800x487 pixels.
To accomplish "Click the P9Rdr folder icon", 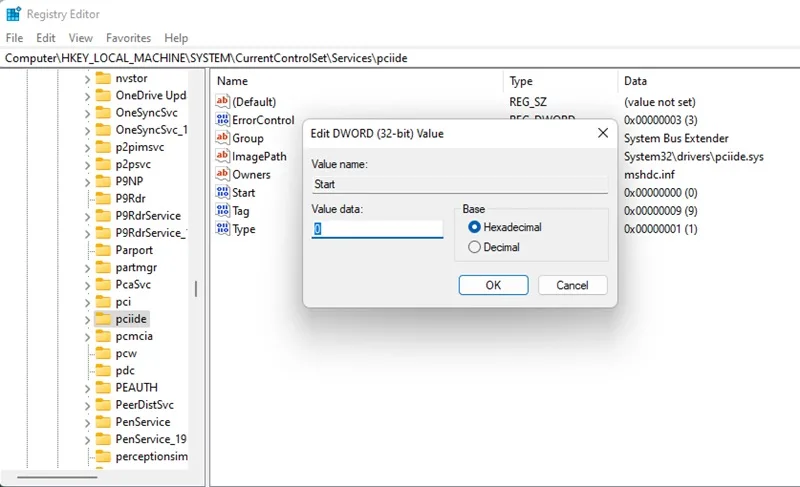I will click(103, 198).
